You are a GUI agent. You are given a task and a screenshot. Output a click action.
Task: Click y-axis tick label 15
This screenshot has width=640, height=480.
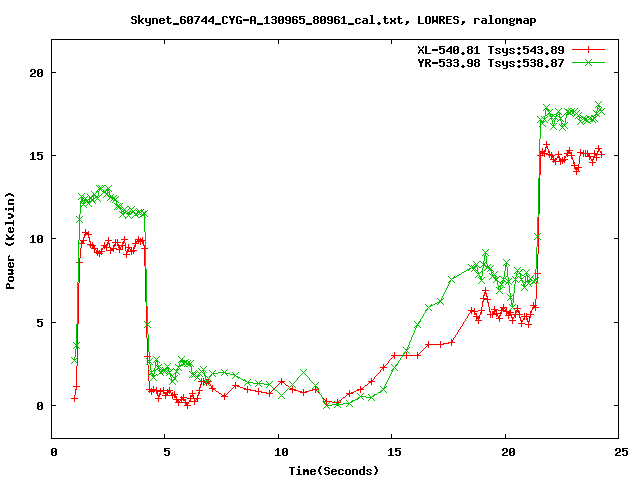[36, 156]
